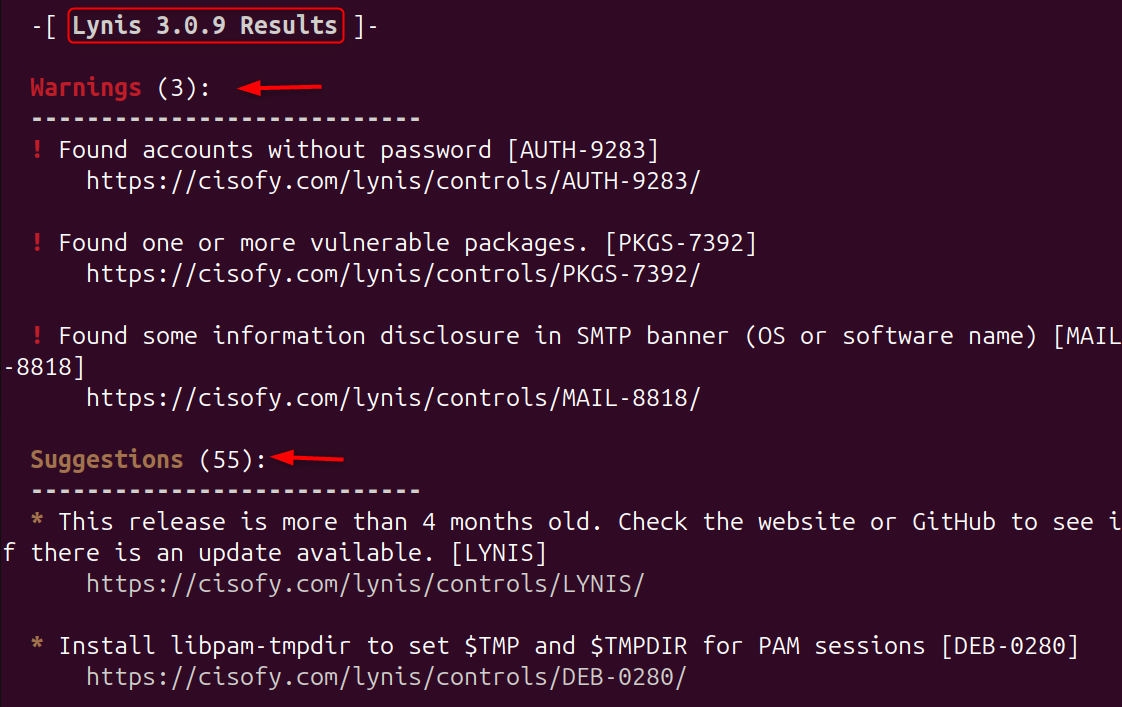Click the [DEB-0280] test ID tag
Screen dimensions: 1122x707
(1010, 646)
